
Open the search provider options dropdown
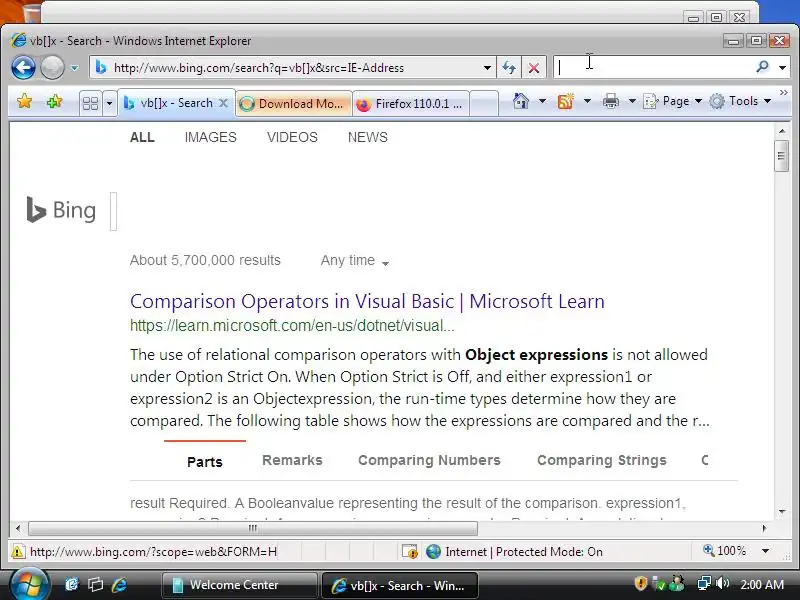pyautogui.click(x=782, y=67)
